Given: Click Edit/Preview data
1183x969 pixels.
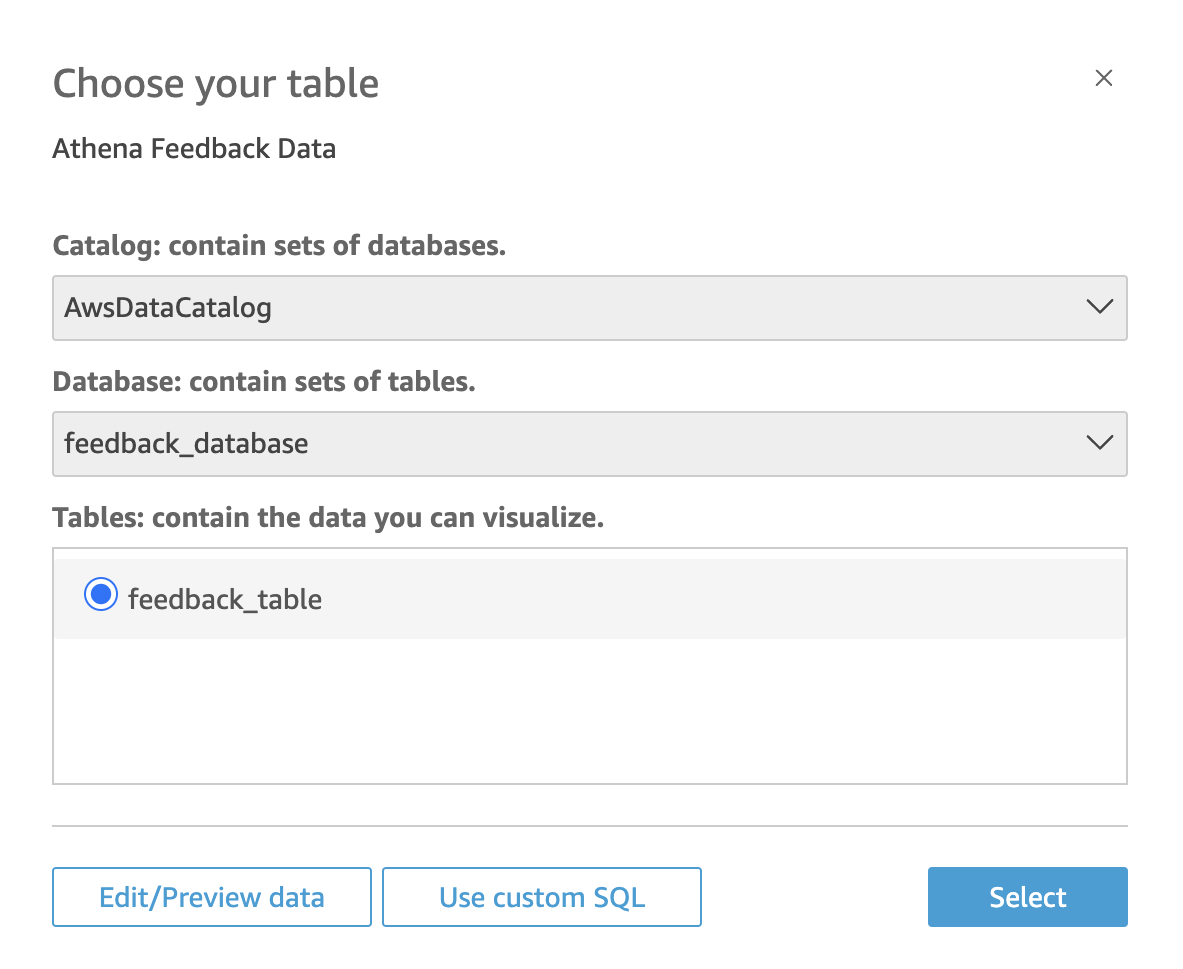Looking at the screenshot, I should point(211,896).
